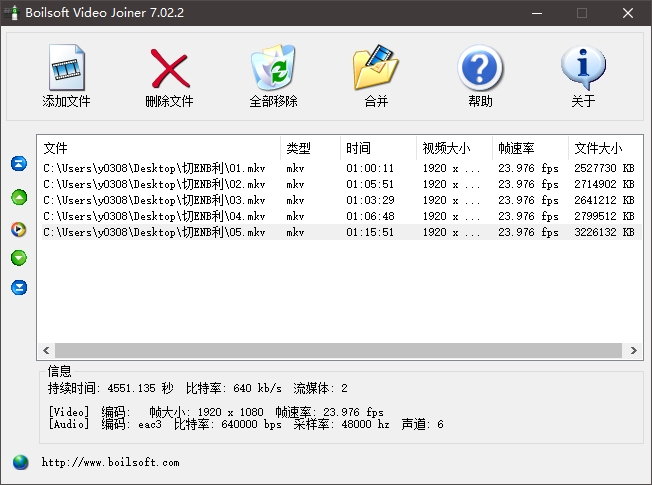Click the 添加文件 (Add File) icon
Viewport: 652px width, 485px height.
coord(67,67)
